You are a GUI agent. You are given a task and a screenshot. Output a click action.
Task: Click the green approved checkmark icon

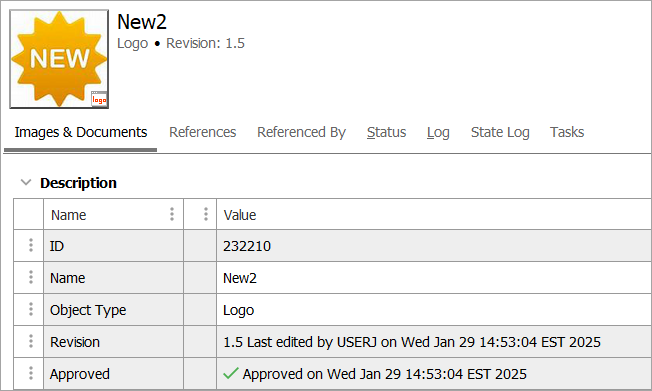[x=231, y=374]
